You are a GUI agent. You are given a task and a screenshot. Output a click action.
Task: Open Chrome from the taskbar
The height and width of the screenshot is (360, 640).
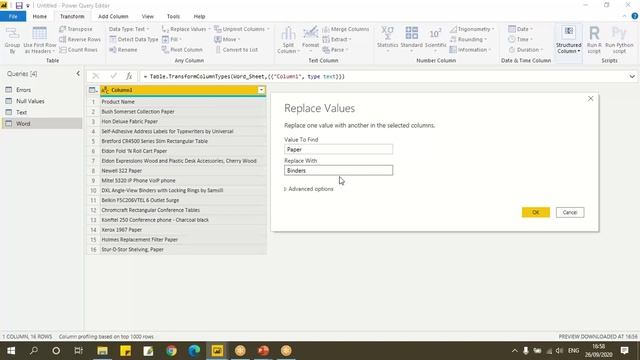[x=171, y=350]
